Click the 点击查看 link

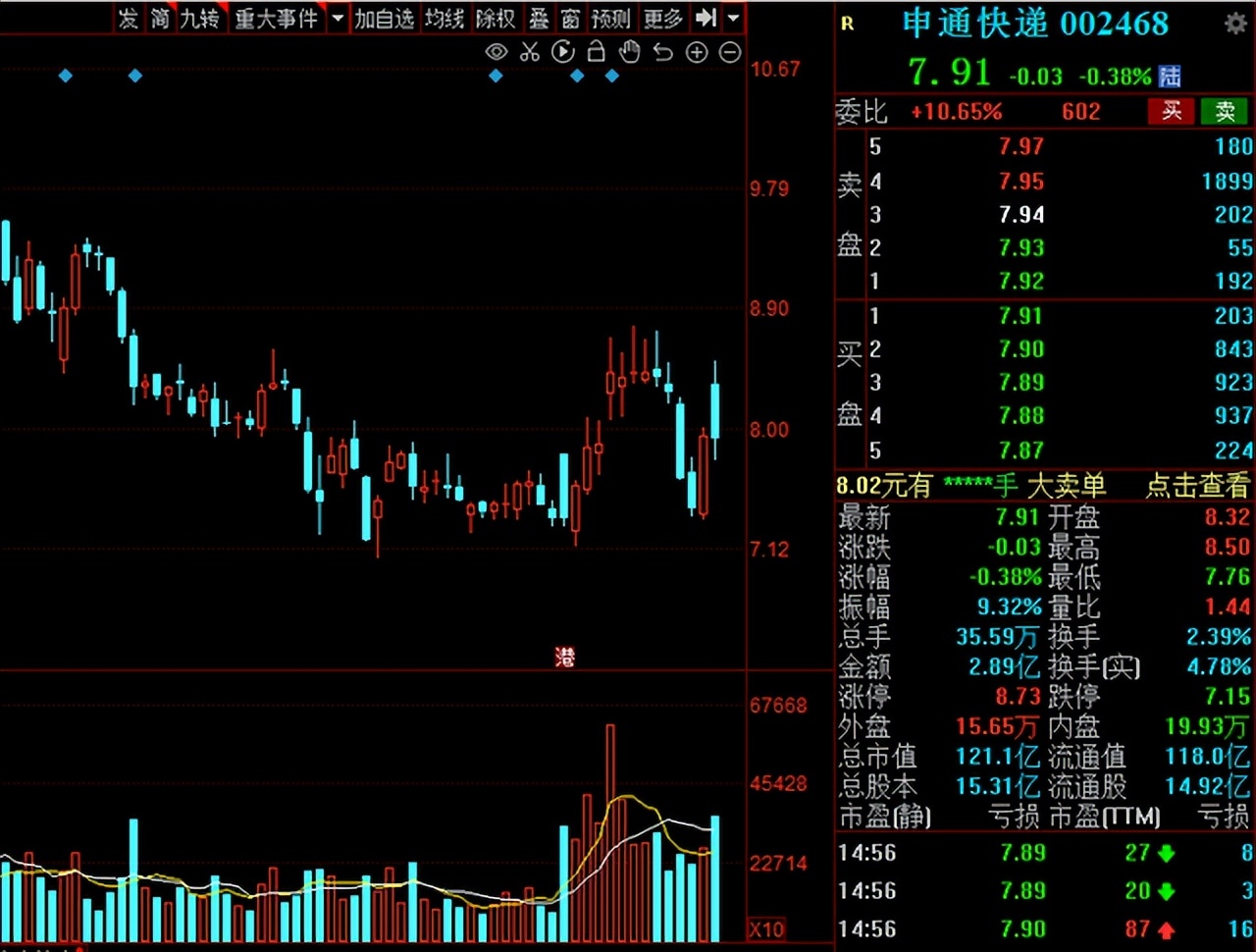tap(1196, 486)
